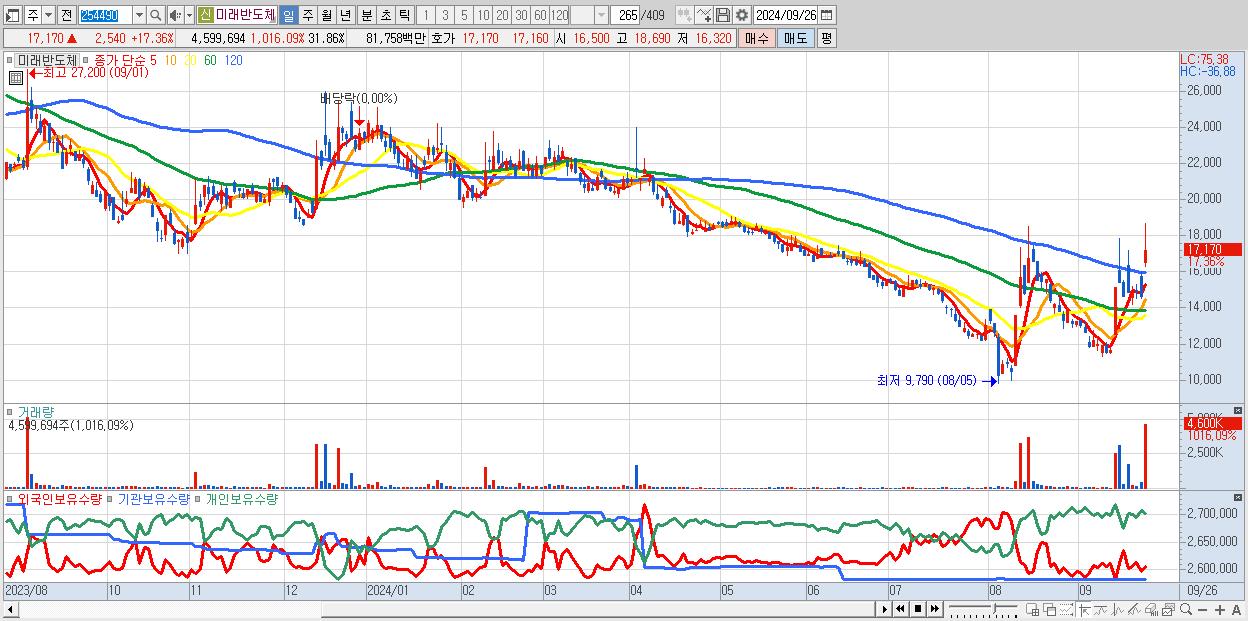Switch to tick (틱) chart
The image size is (1248, 621).
404,15
